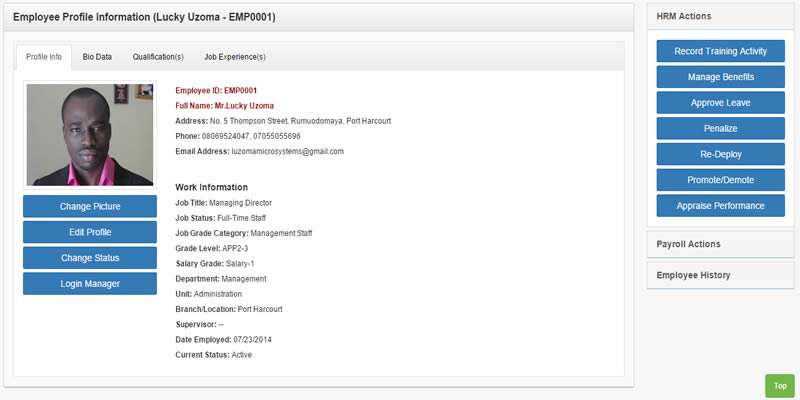Screen dimensions: 800x400
Task: Select the Profile Info tab
Action: coord(44,57)
